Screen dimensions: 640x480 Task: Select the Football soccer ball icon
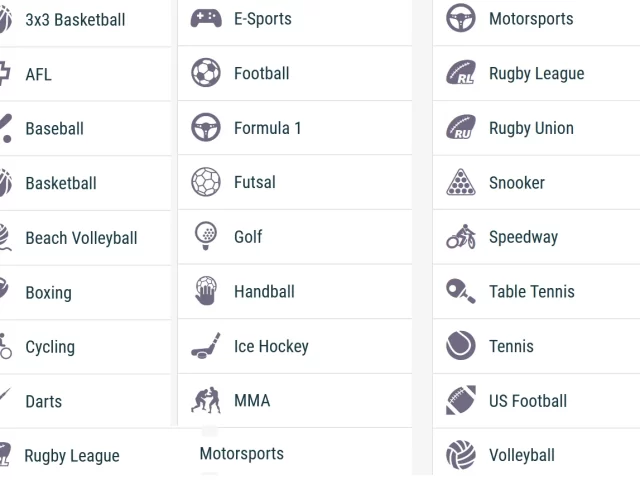[x=206, y=73]
